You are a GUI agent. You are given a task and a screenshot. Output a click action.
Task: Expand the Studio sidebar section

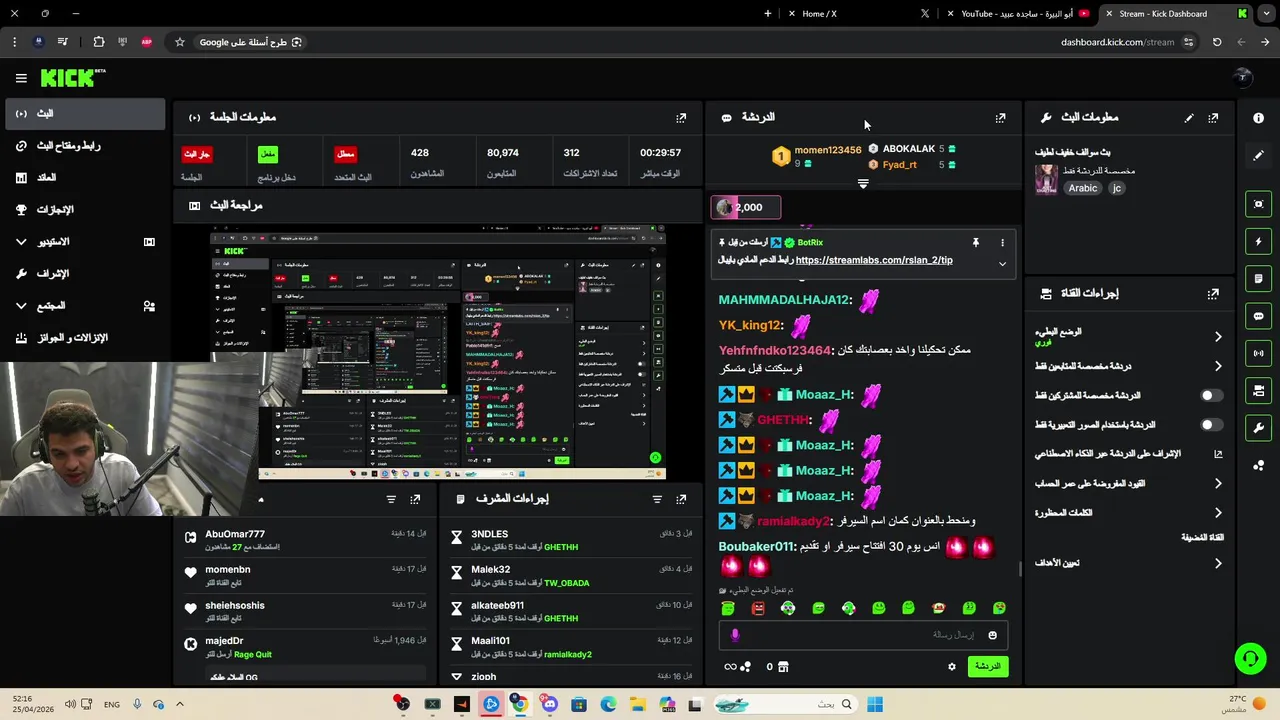click(x=21, y=242)
